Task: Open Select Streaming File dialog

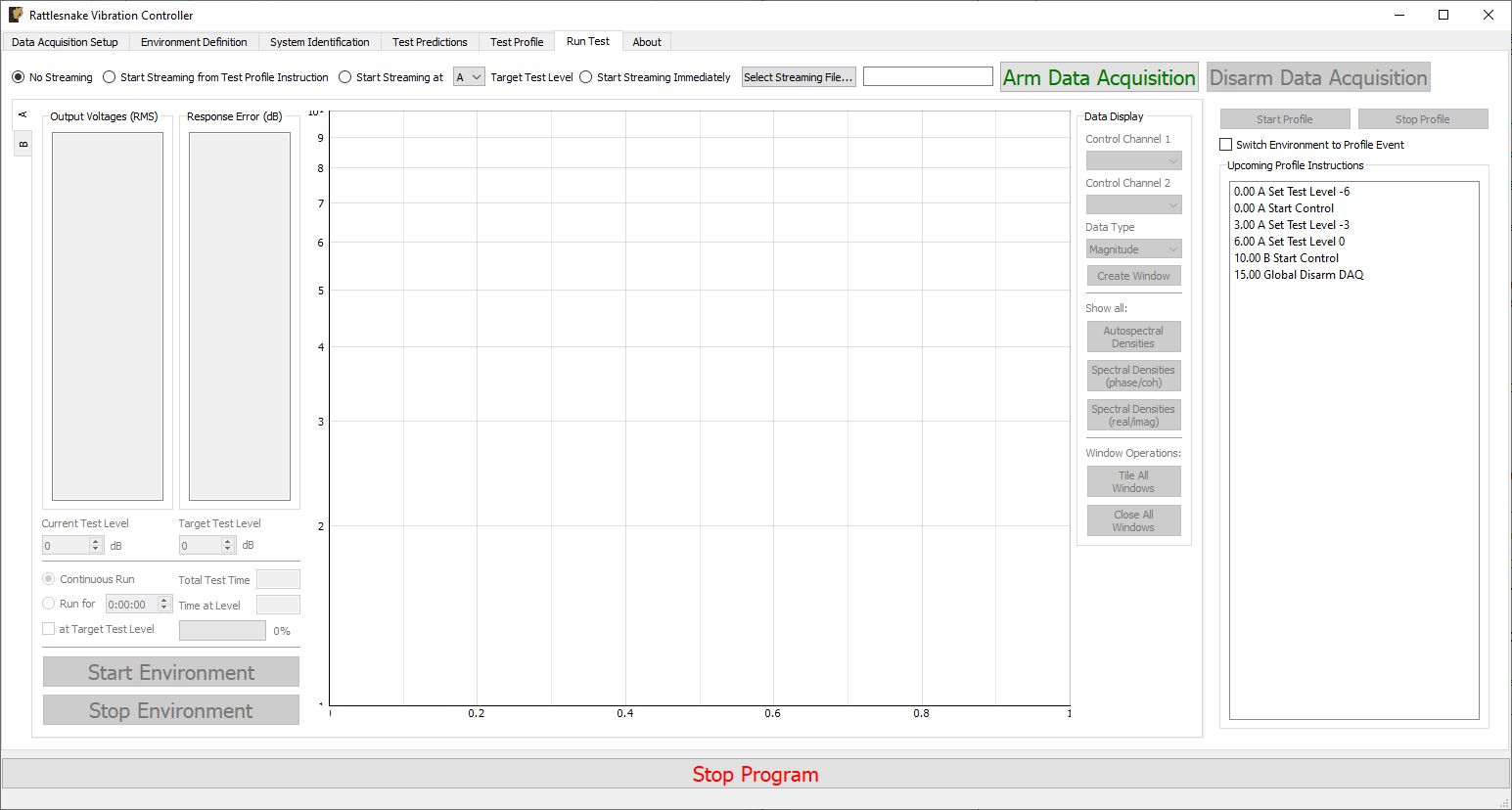Action: [x=799, y=76]
